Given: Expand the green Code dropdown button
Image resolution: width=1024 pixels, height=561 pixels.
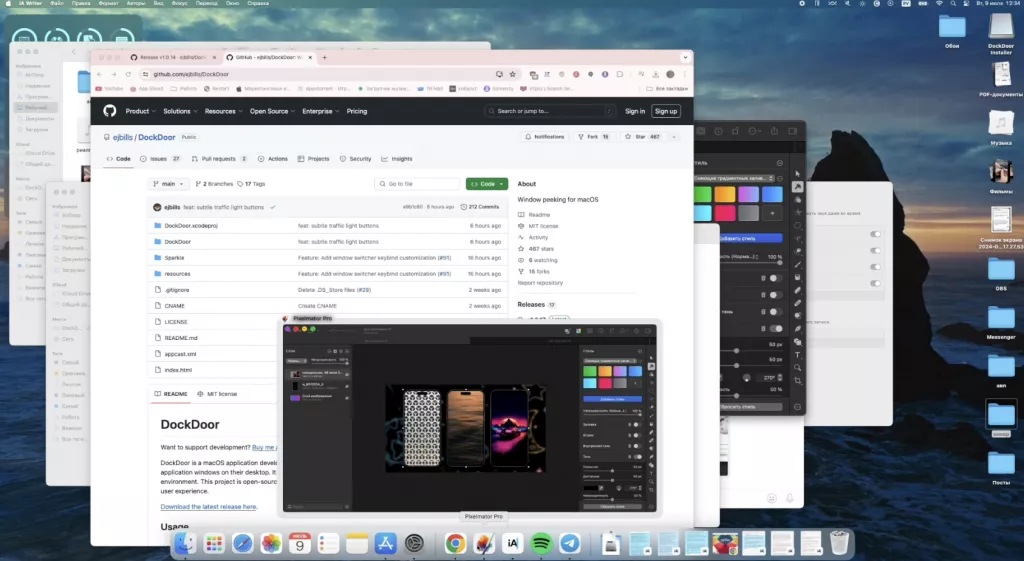Looking at the screenshot, I should pyautogui.click(x=487, y=184).
